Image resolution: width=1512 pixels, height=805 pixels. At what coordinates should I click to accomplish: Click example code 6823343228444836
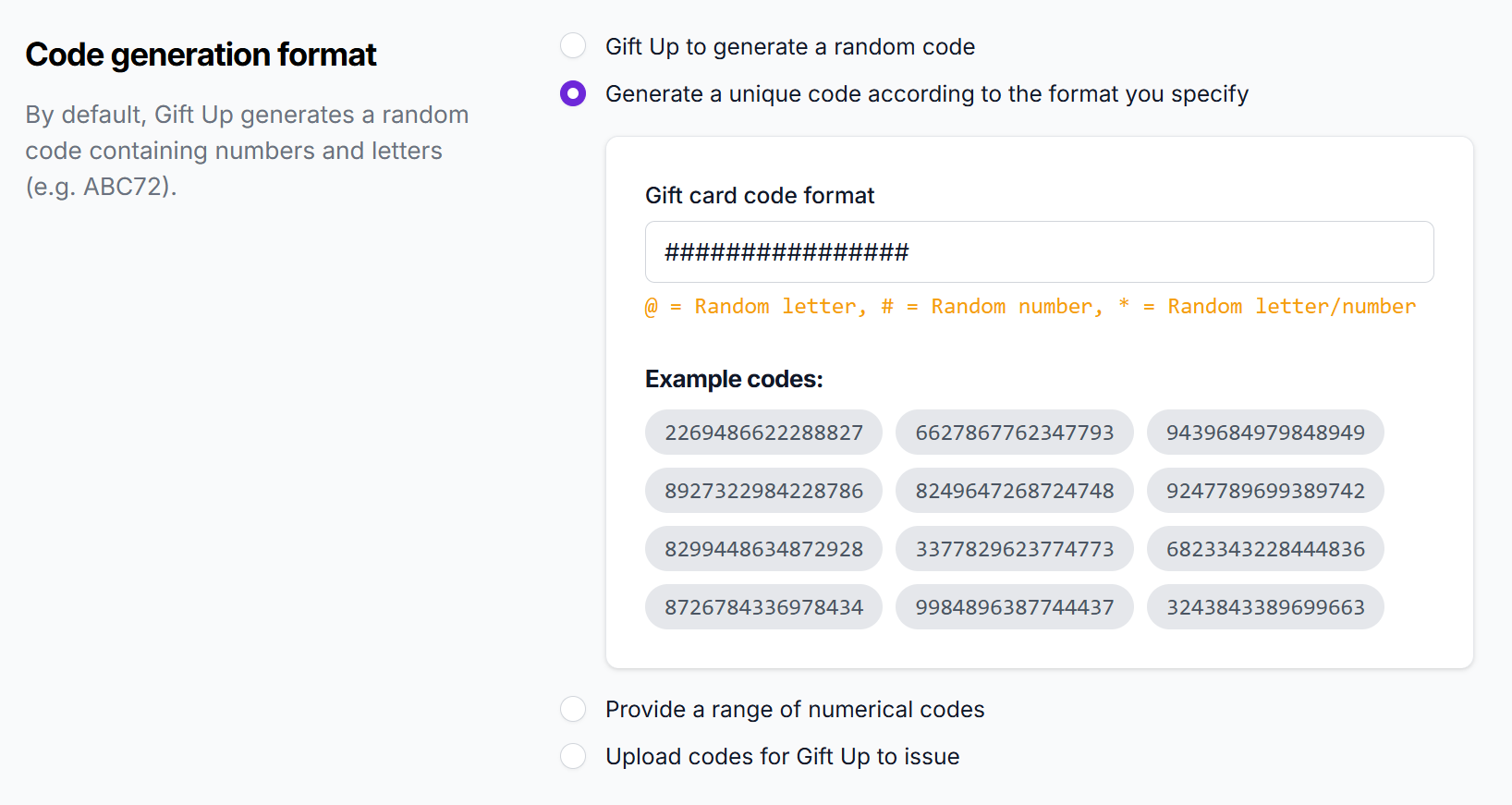point(1264,549)
